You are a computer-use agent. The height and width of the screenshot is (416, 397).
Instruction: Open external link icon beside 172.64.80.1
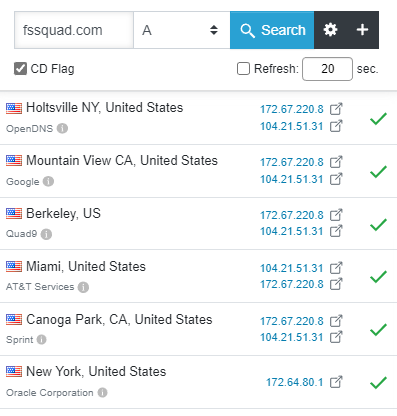pos(336,382)
